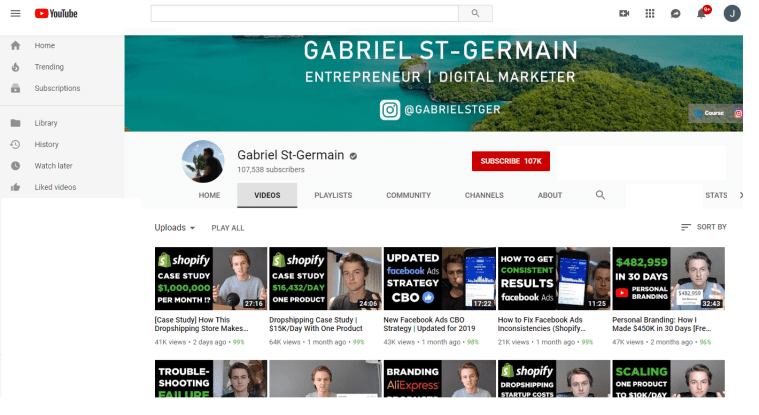Click the Play All link

[x=228, y=228]
